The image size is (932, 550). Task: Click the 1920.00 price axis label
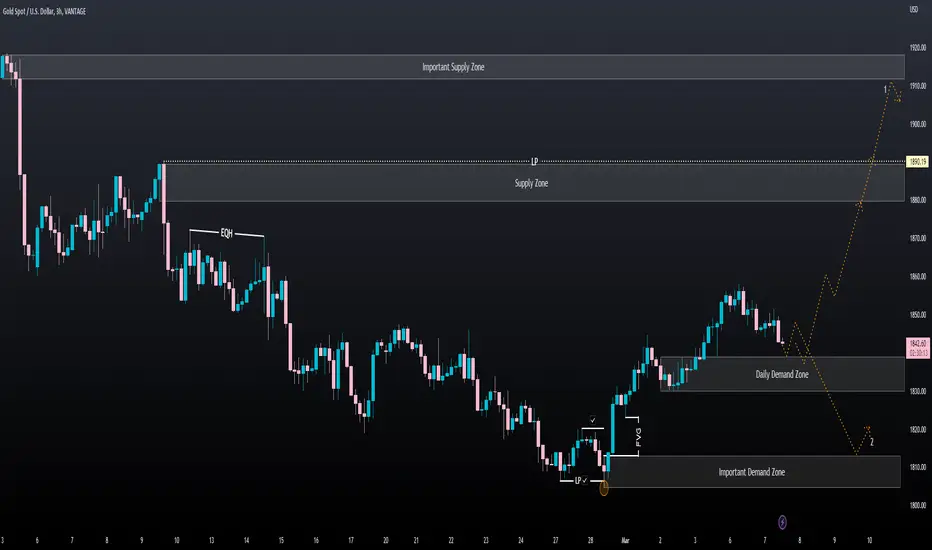tap(918, 48)
